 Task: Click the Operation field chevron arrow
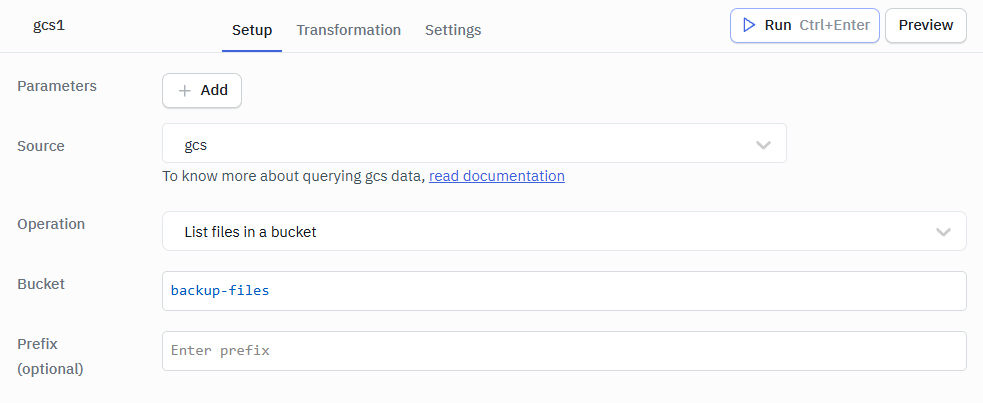pos(943,232)
